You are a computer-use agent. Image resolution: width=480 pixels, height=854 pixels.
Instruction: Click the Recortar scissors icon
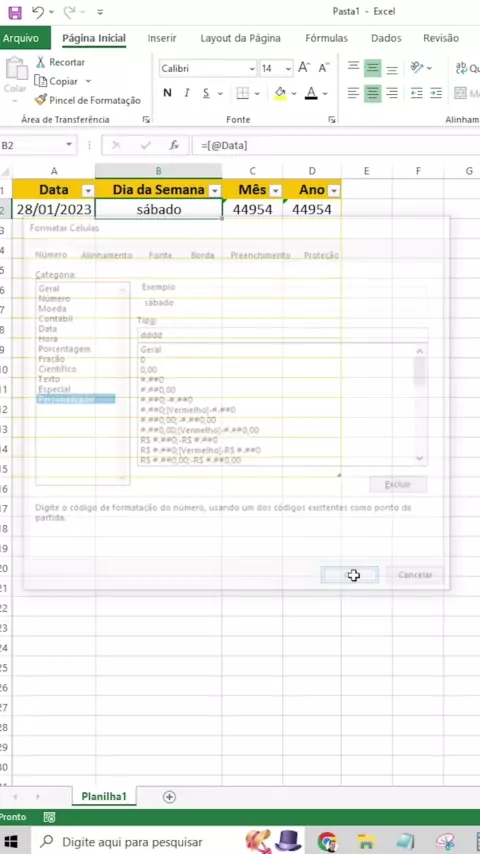pos(40,62)
